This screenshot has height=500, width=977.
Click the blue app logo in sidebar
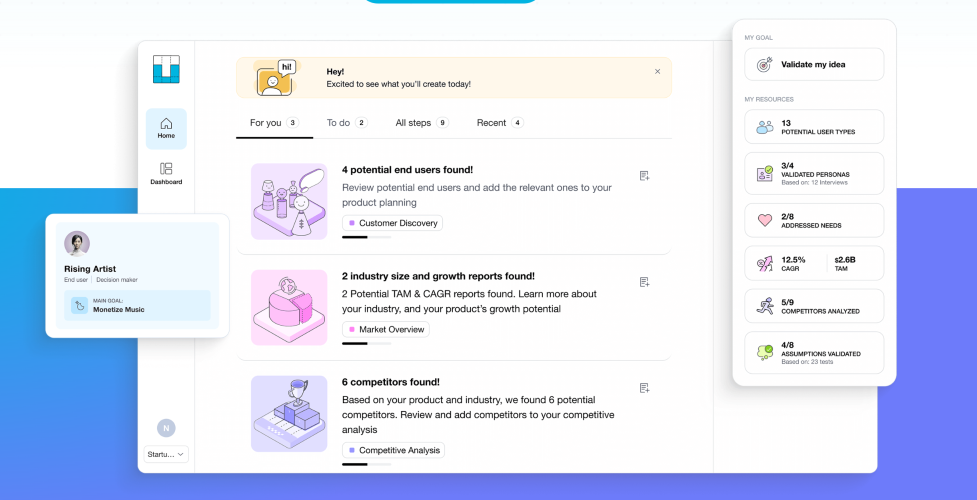click(166, 69)
